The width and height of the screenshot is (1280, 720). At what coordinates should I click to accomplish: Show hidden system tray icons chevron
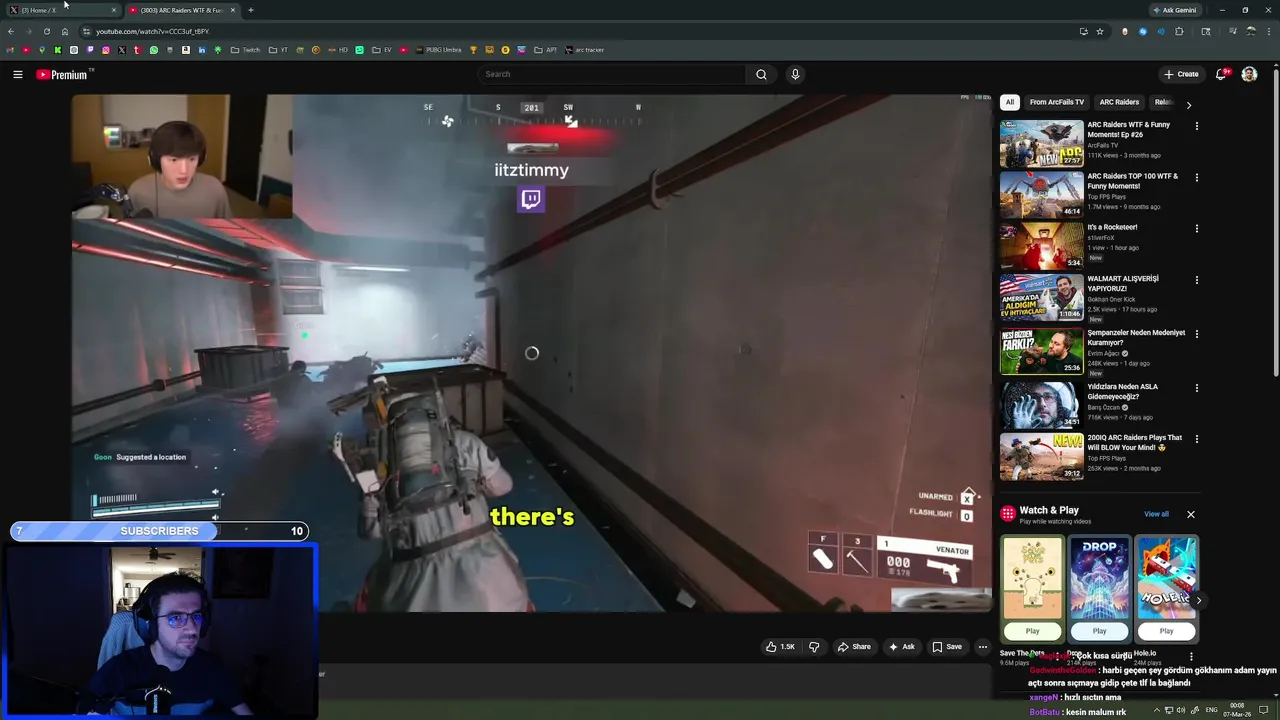[x=1157, y=710]
